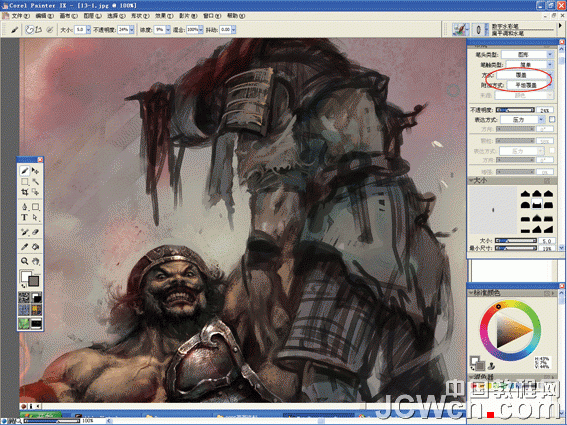This screenshot has width=567, height=425.
Task: Open the 画布 Canvas menu
Action: (x=68, y=16)
